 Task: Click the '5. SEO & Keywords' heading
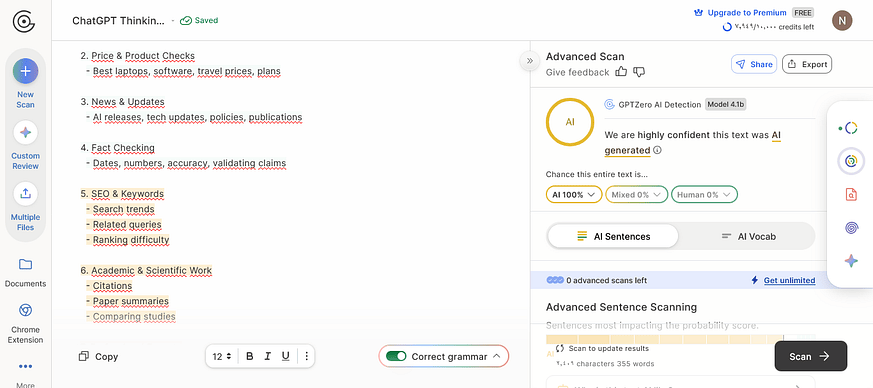click(122, 194)
